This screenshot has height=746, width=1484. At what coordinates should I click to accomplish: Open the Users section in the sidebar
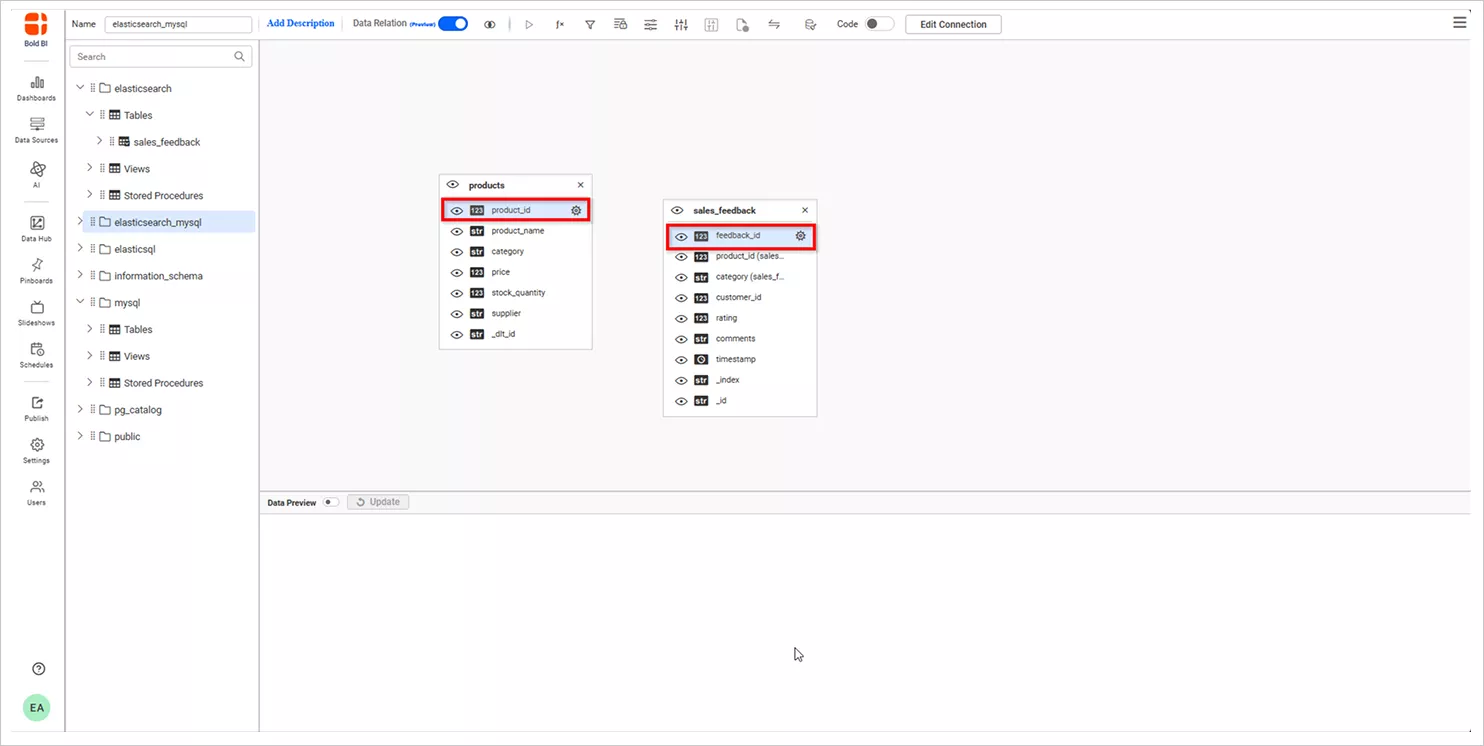[x=37, y=492]
